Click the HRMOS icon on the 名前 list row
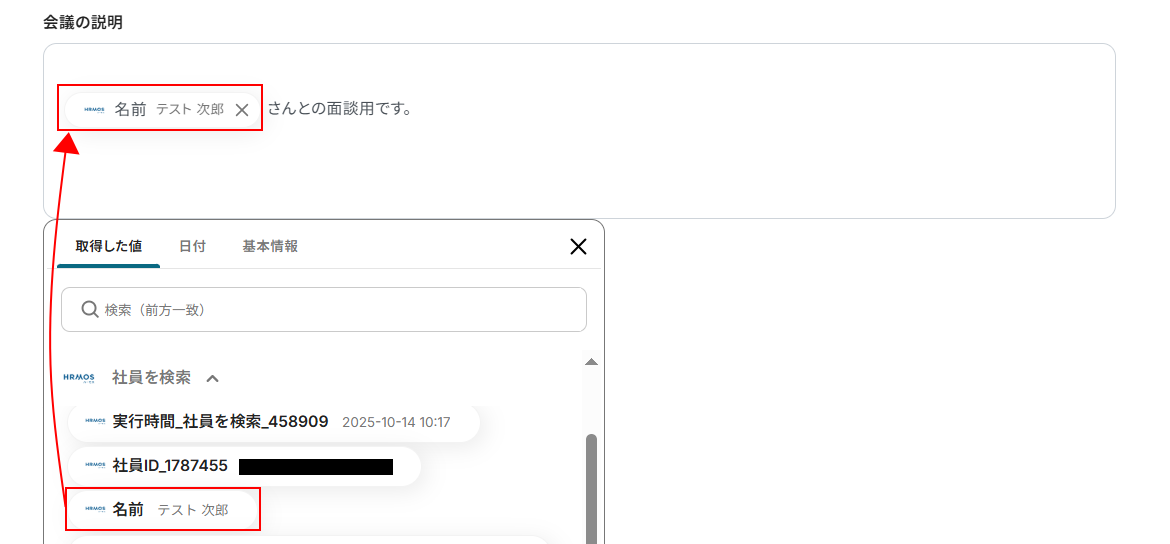This screenshot has width=1170, height=544. 94,510
